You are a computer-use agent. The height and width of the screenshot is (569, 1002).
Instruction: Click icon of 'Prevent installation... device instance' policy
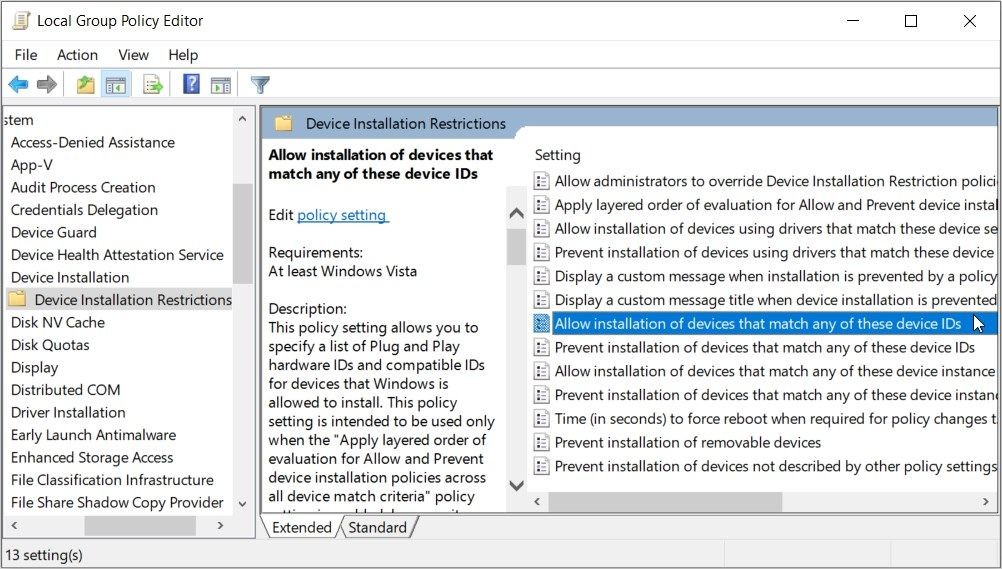541,394
